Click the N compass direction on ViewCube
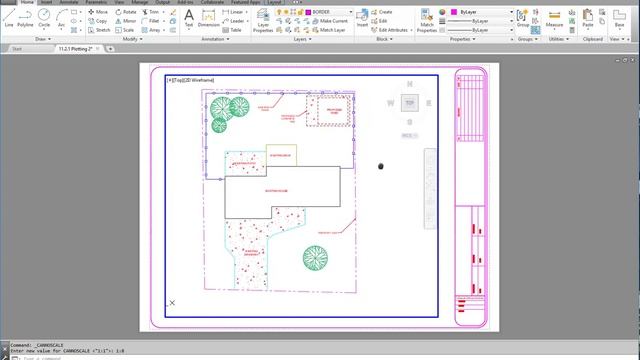The image size is (640, 360). (x=409, y=84)
